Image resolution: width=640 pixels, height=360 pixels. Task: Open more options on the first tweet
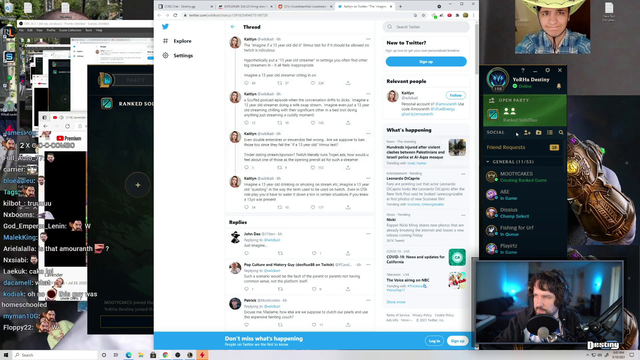(x=368, y=39)
